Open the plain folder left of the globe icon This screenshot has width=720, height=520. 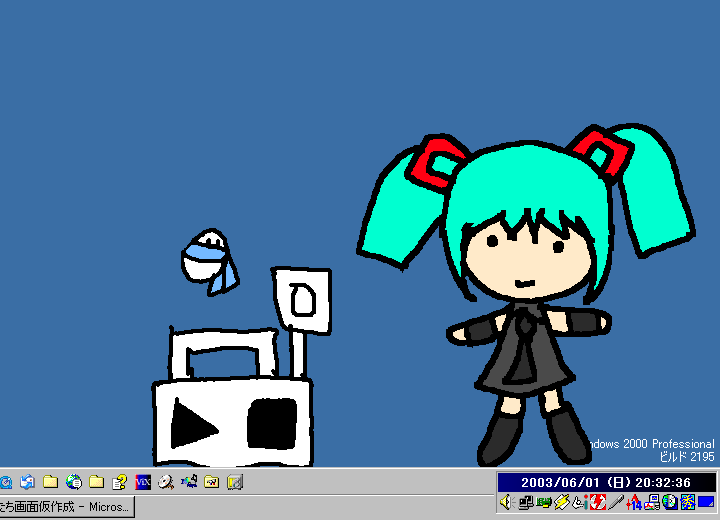[x=51, y=482]
